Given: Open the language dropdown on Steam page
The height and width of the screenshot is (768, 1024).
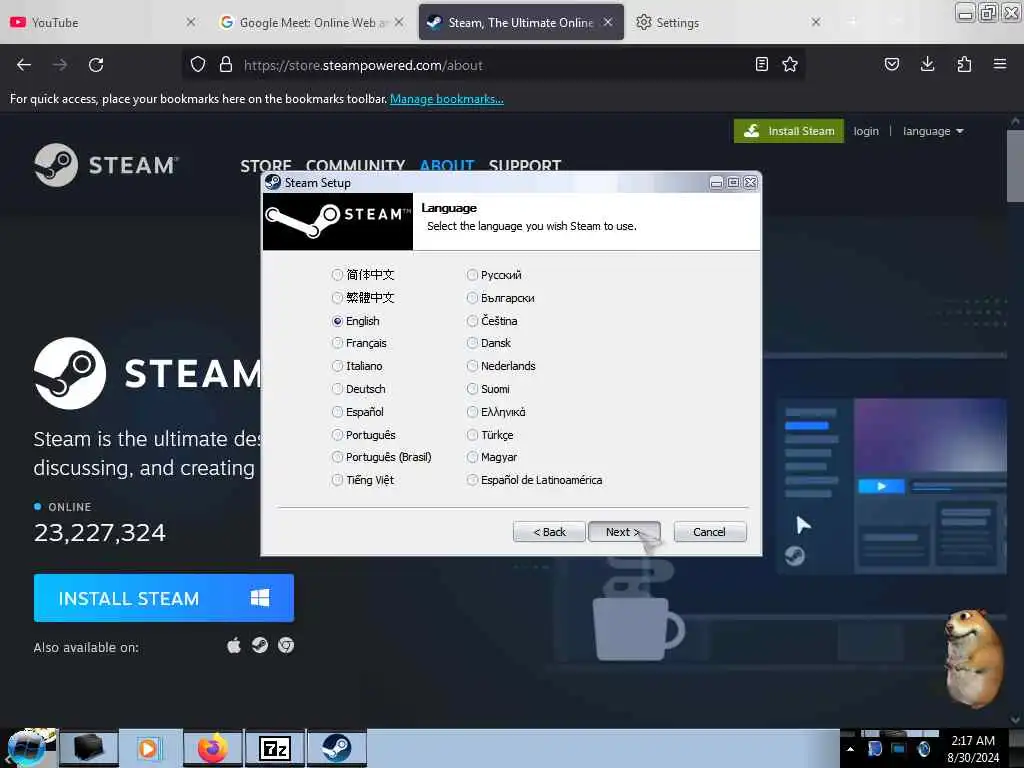Looking at the screenshot, I should coord(933,131).
